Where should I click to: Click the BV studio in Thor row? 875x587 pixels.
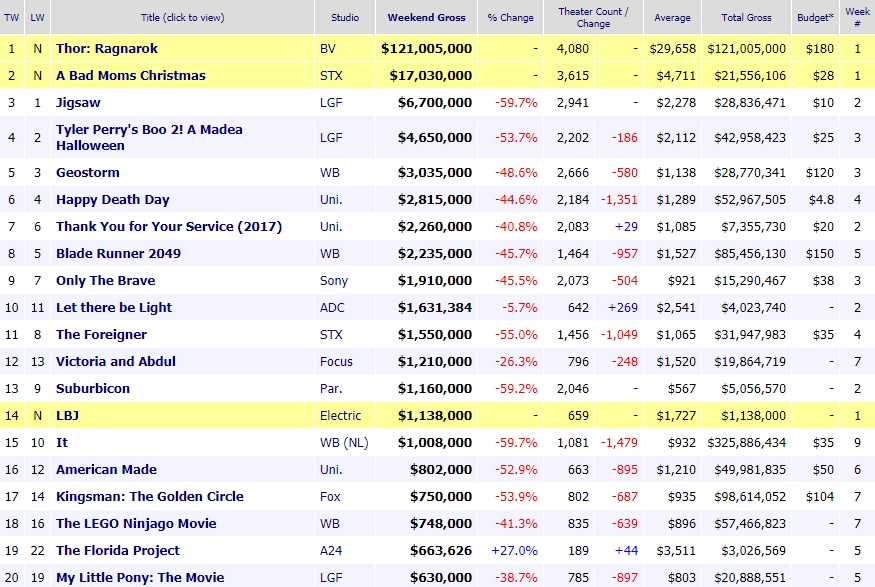click(x=328, y=49)
